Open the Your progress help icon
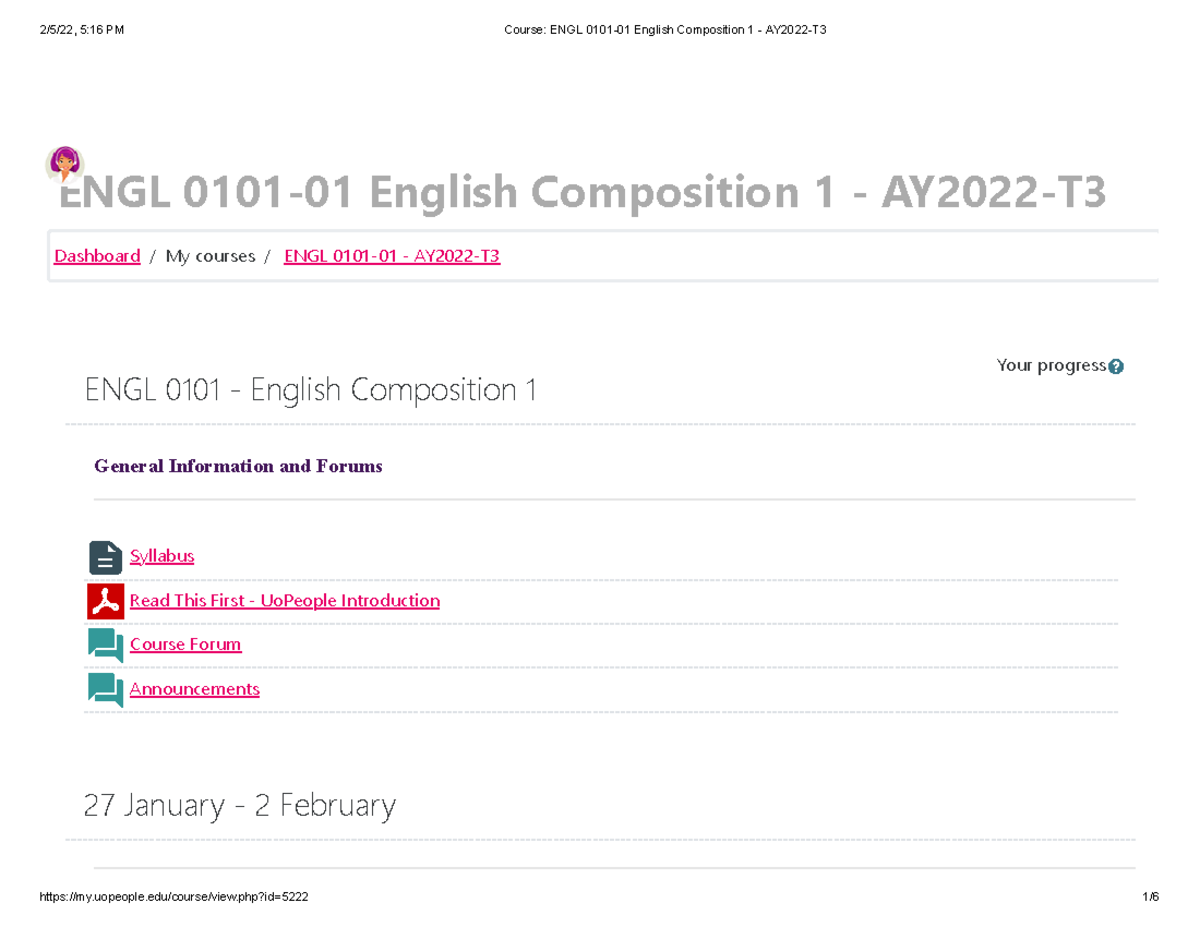The image size is (1200, 927). (1117, 365)
